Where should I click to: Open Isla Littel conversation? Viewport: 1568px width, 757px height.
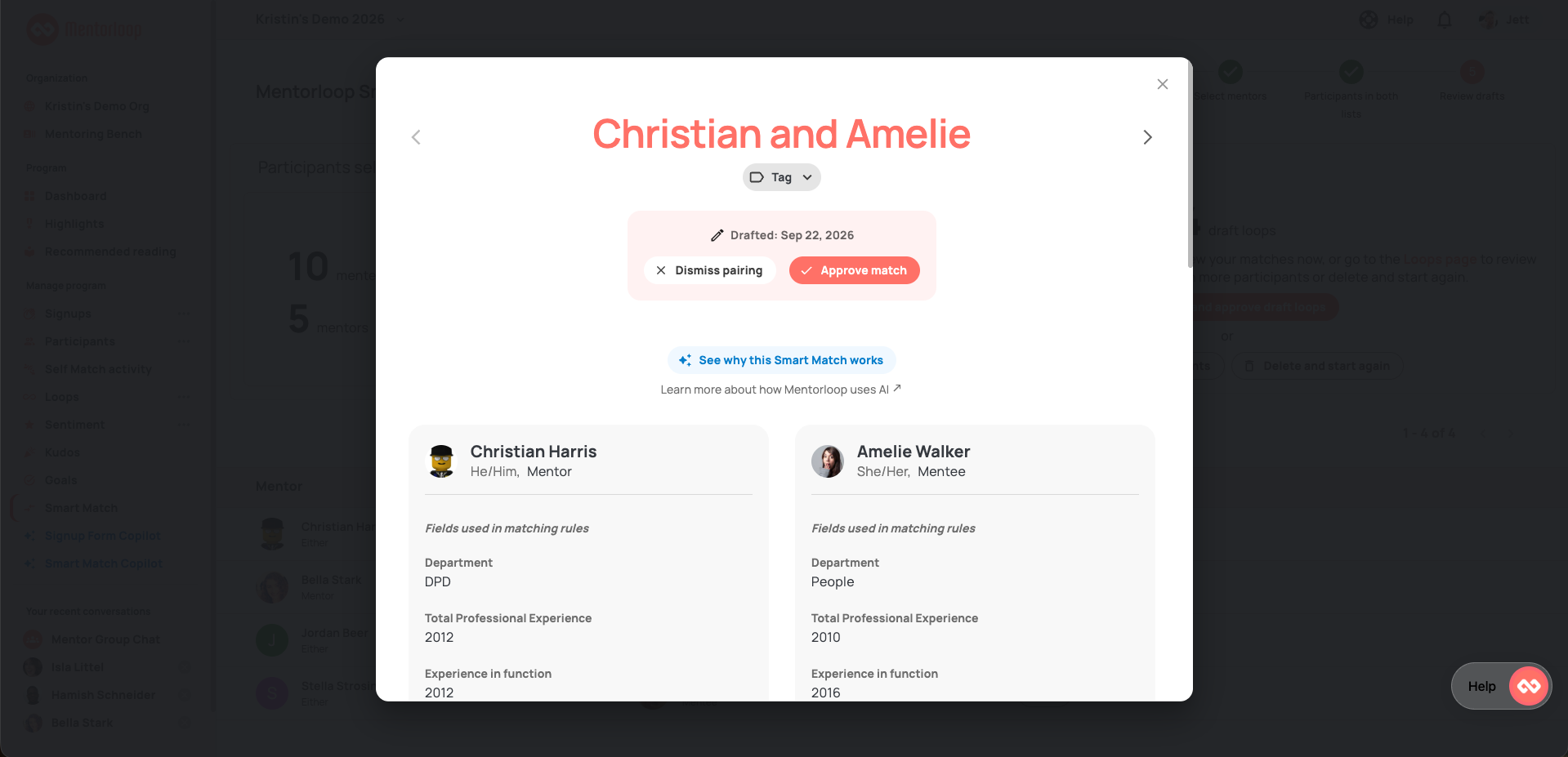point(78,667)
